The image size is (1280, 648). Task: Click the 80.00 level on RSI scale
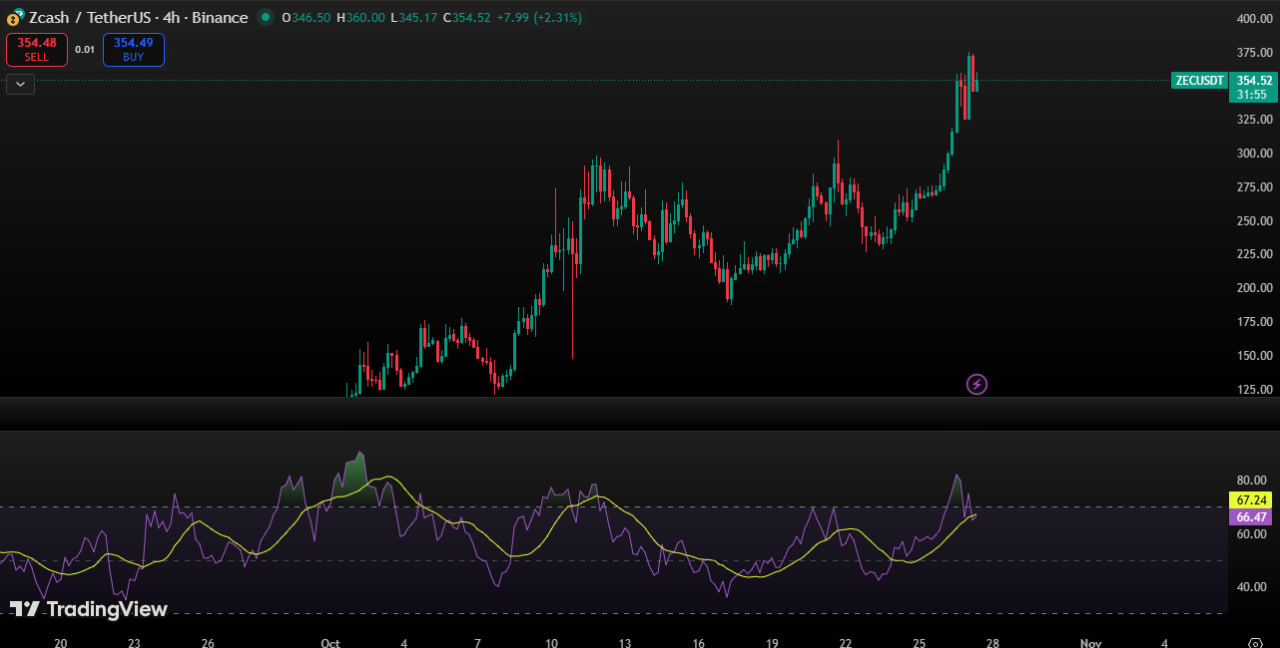[1252, 480]
